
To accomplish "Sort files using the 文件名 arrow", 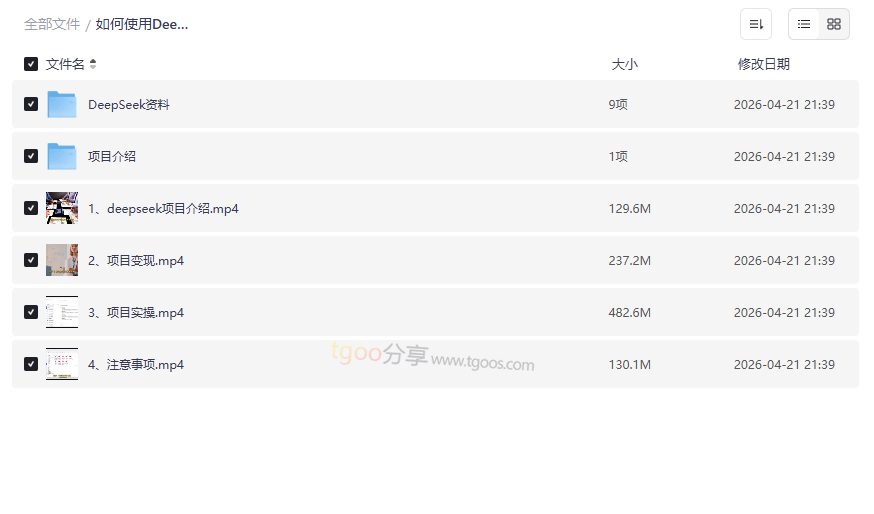I will tap(93, 64).
